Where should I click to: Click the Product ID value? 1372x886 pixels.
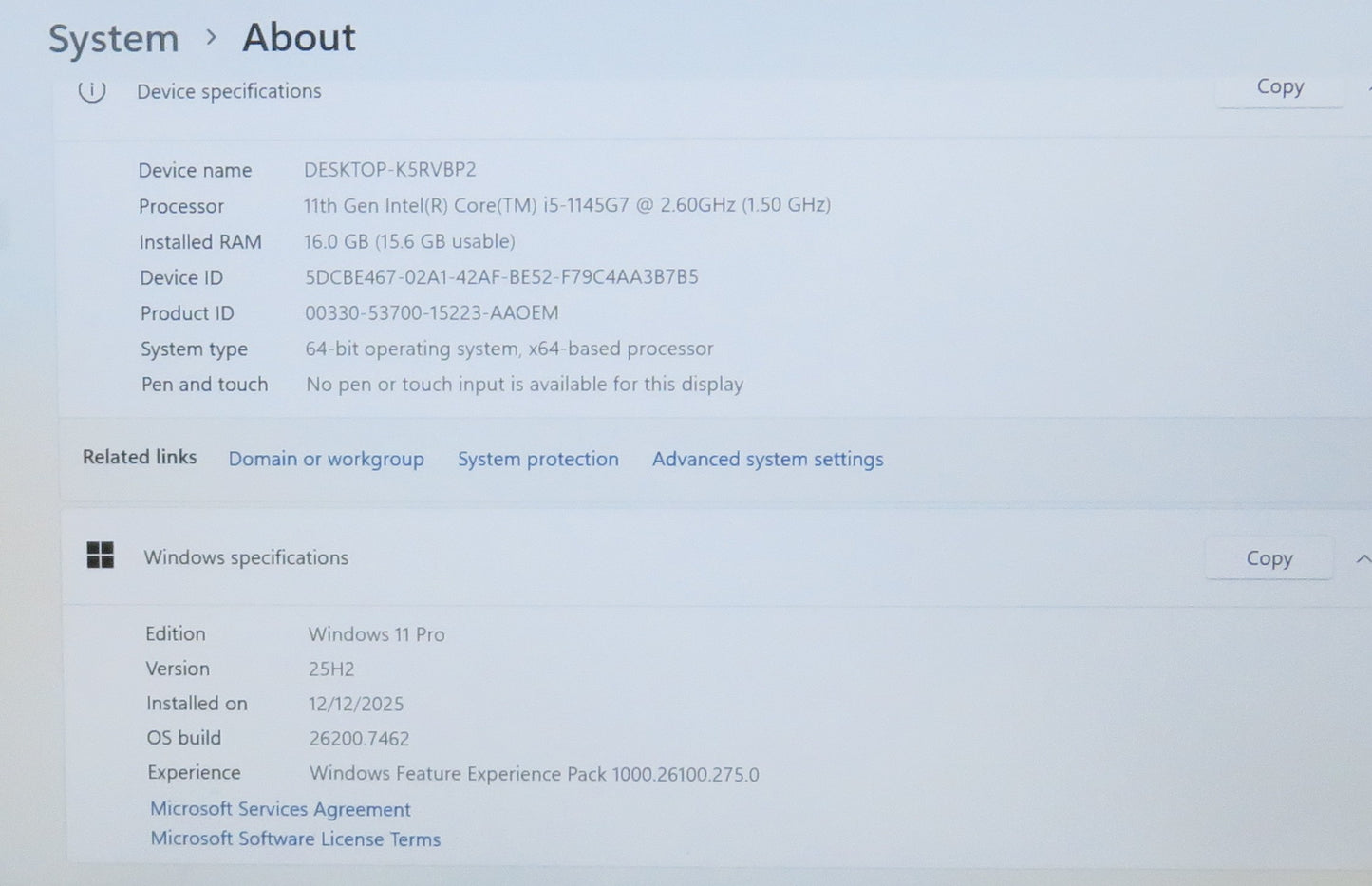tap(431, 312)
